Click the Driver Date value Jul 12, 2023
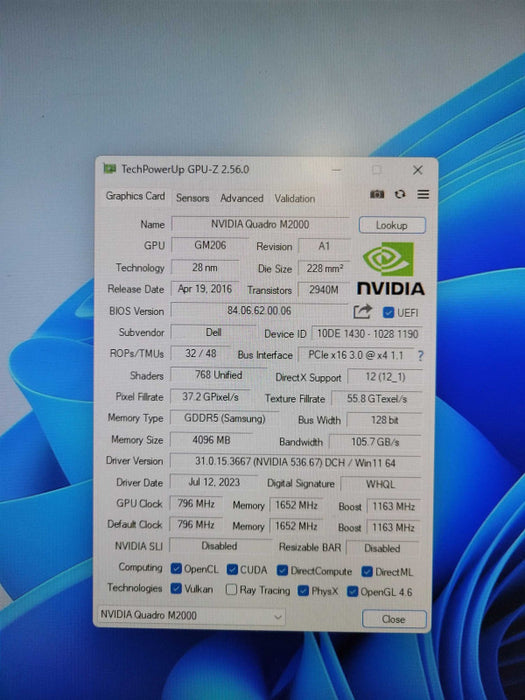The width and height of the screenshot is (525, 700). [x=214, y=482]
